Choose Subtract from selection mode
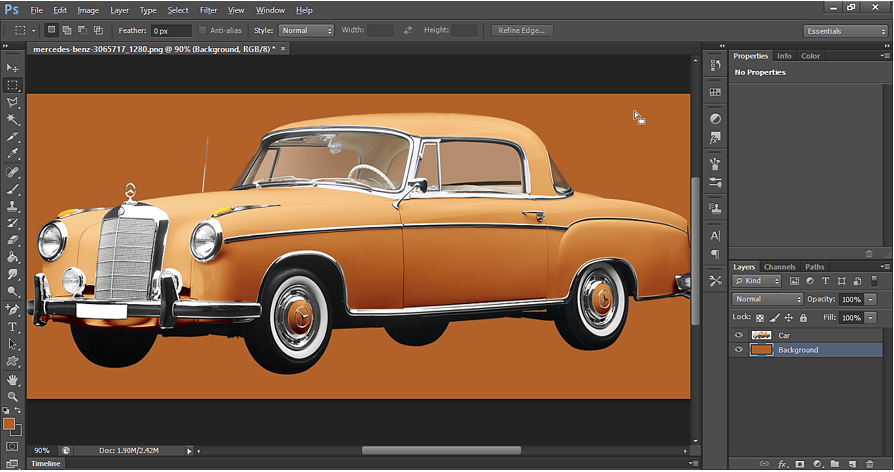 (x=83, y=30)
